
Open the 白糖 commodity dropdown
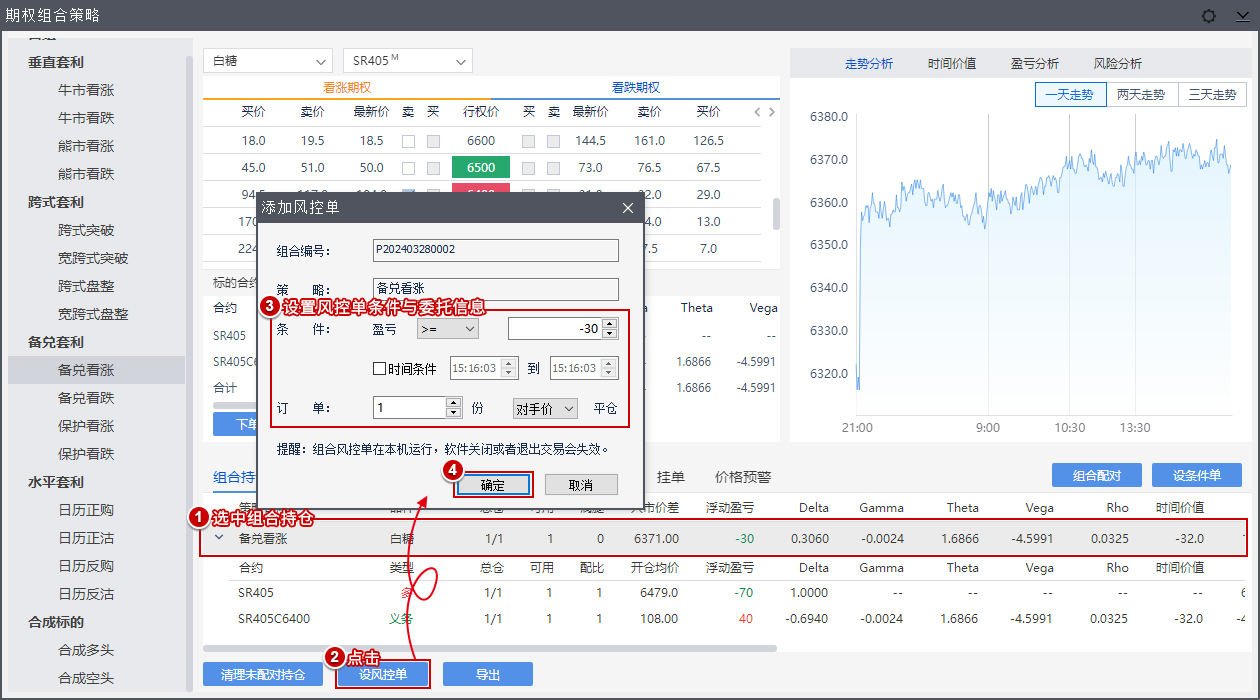pyautogui.click(x=267, y=61)
